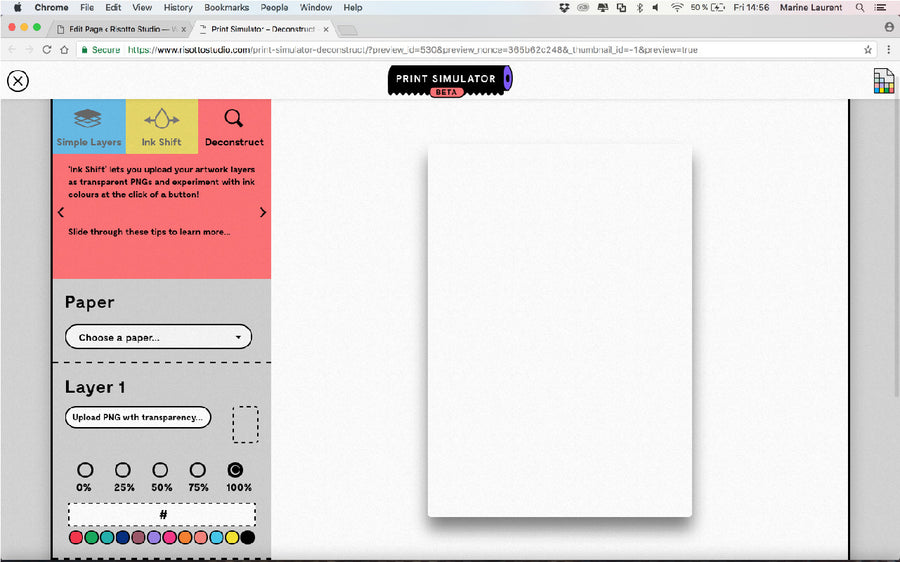900x562 pixels.
Task: Click Upload PNG with transparency button
Action: point(138,417)
